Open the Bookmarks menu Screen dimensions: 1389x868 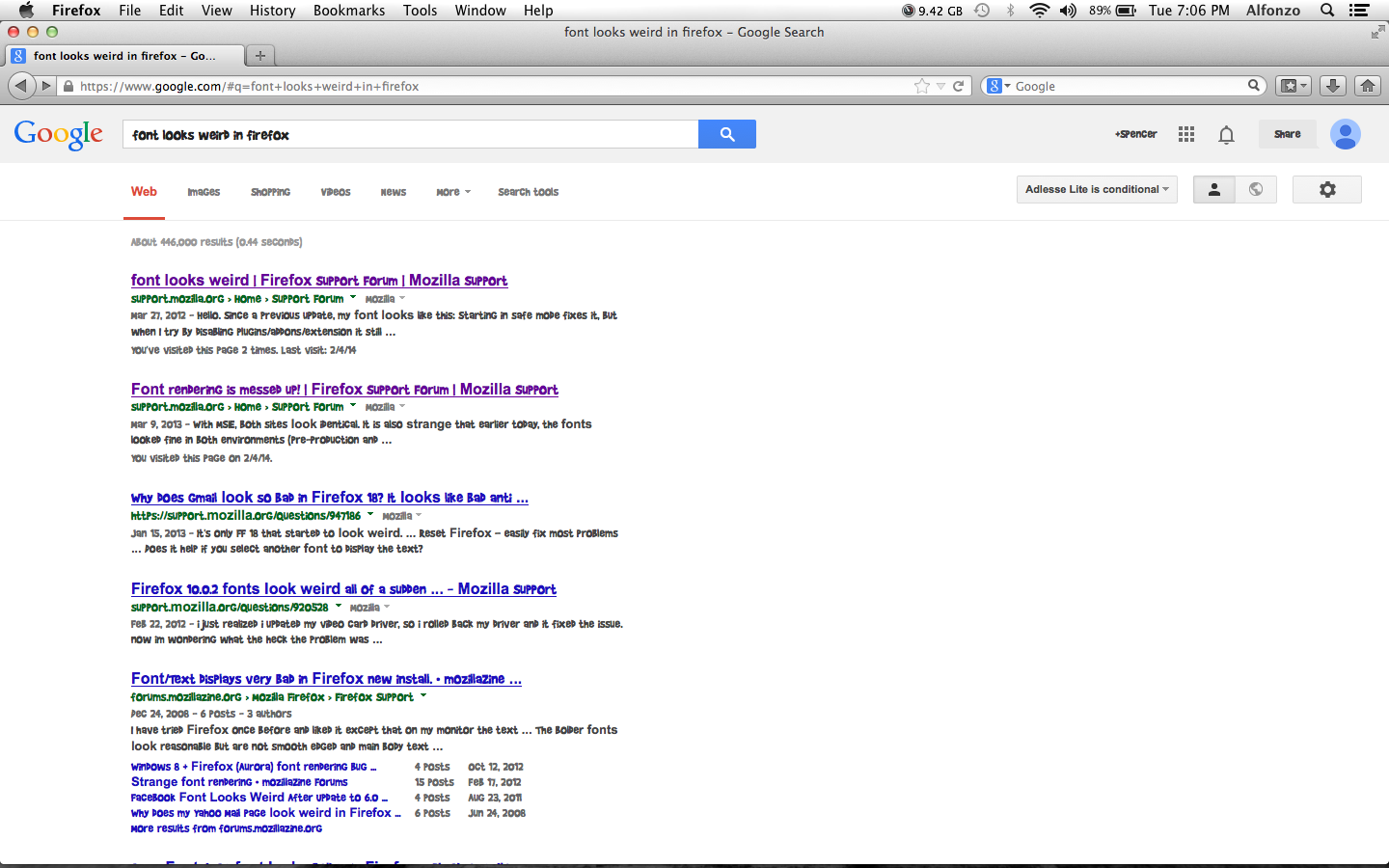[349, 10]
